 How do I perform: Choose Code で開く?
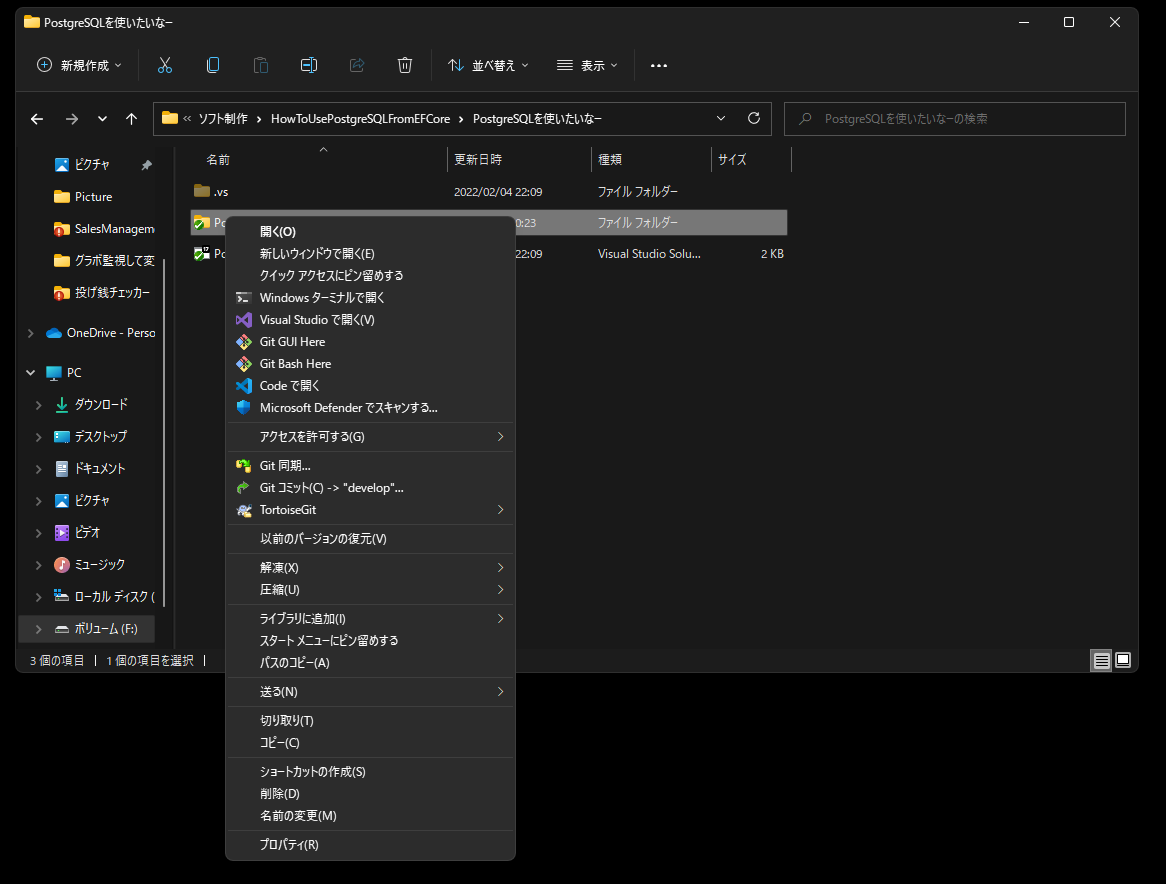point(370,386)
